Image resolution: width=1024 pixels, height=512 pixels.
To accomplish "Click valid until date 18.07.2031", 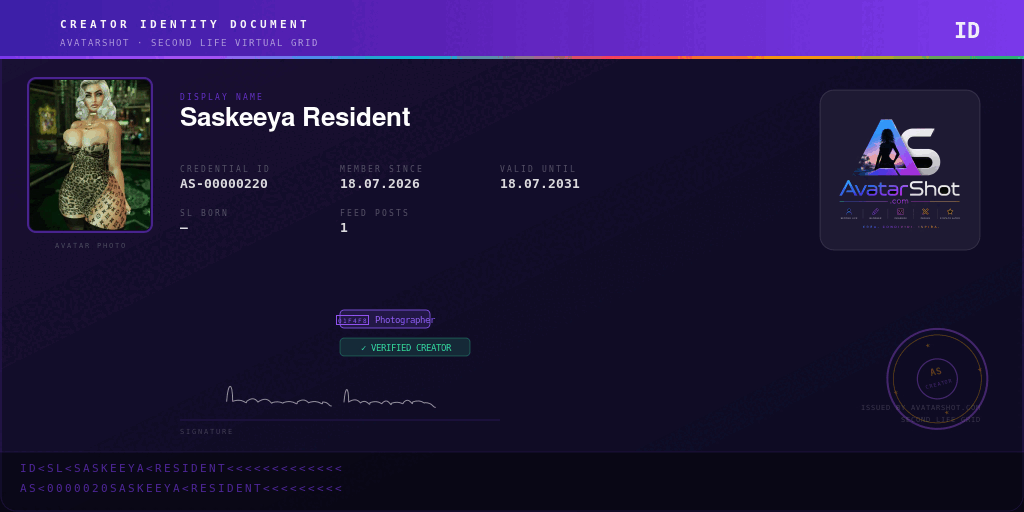I will (540, 184).
